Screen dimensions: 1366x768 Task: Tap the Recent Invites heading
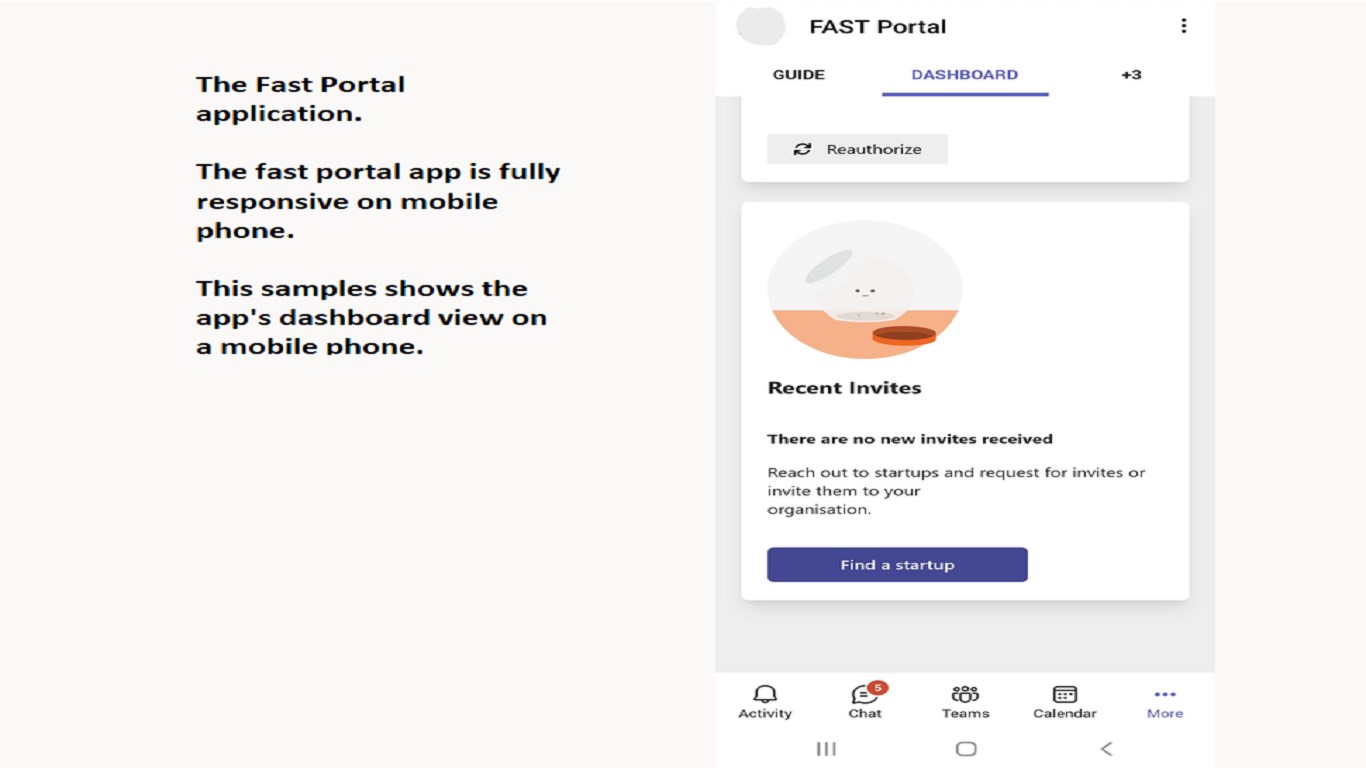pyautogui.click(x=845, y=388)
